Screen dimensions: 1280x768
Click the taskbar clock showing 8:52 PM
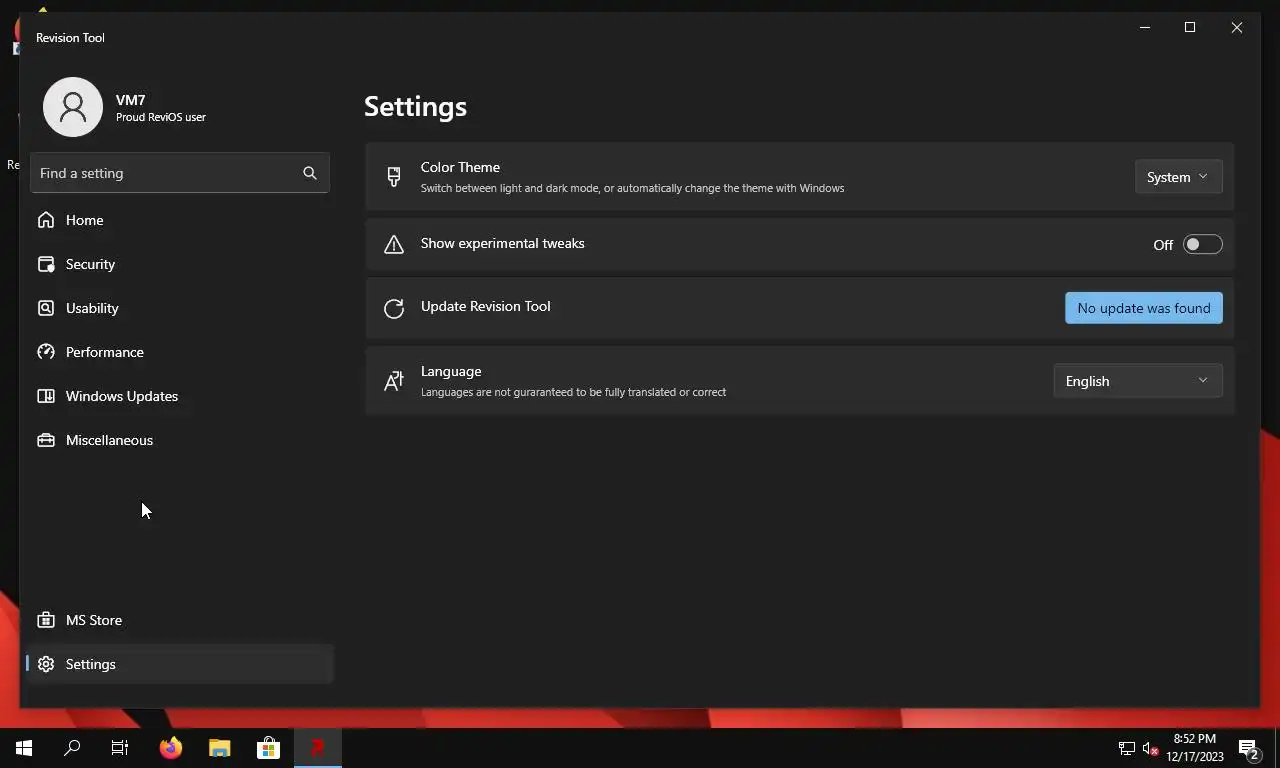click(x=1195, y=748)
